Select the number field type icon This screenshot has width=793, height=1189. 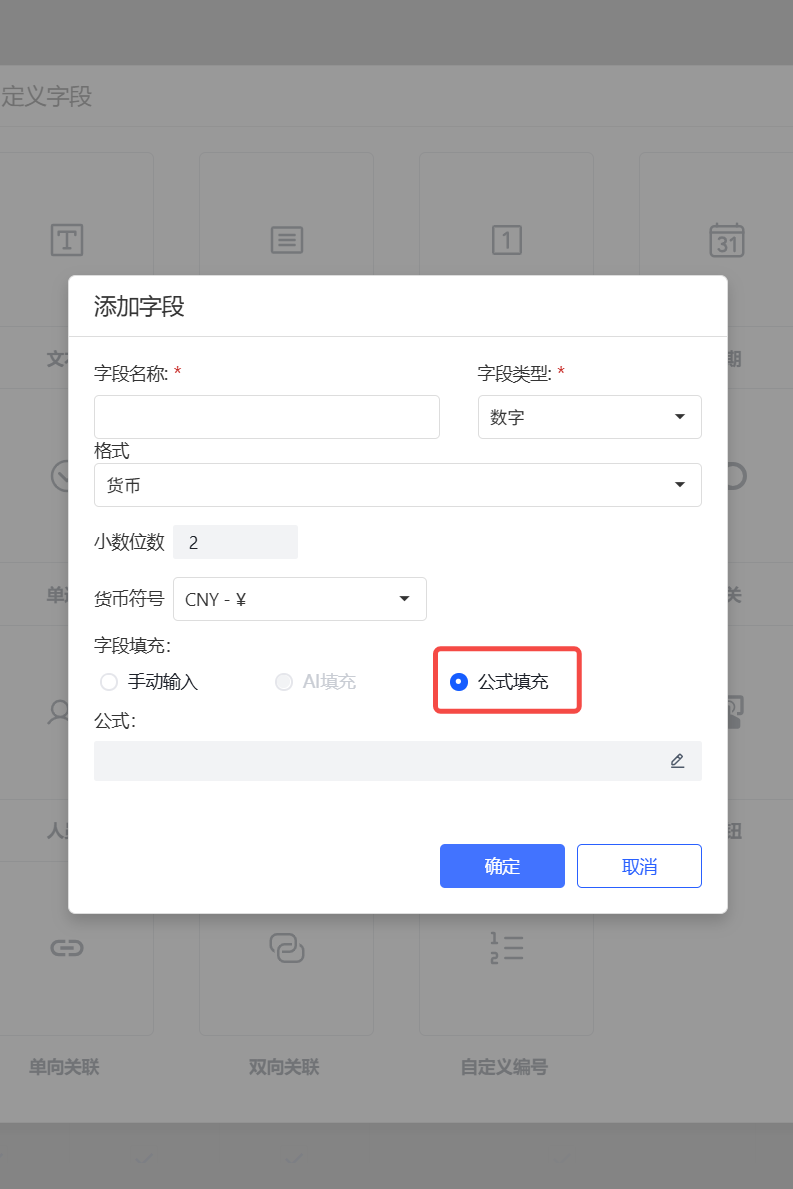[506, 240]
